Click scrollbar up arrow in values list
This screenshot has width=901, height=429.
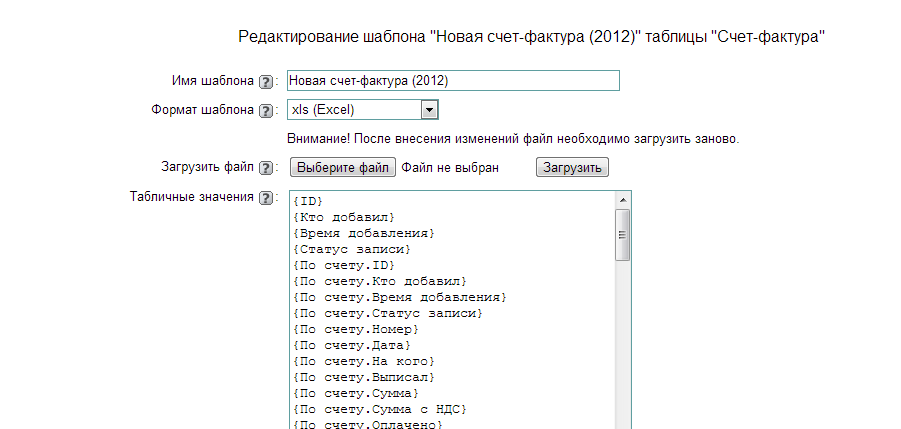[x=622, y=199]
